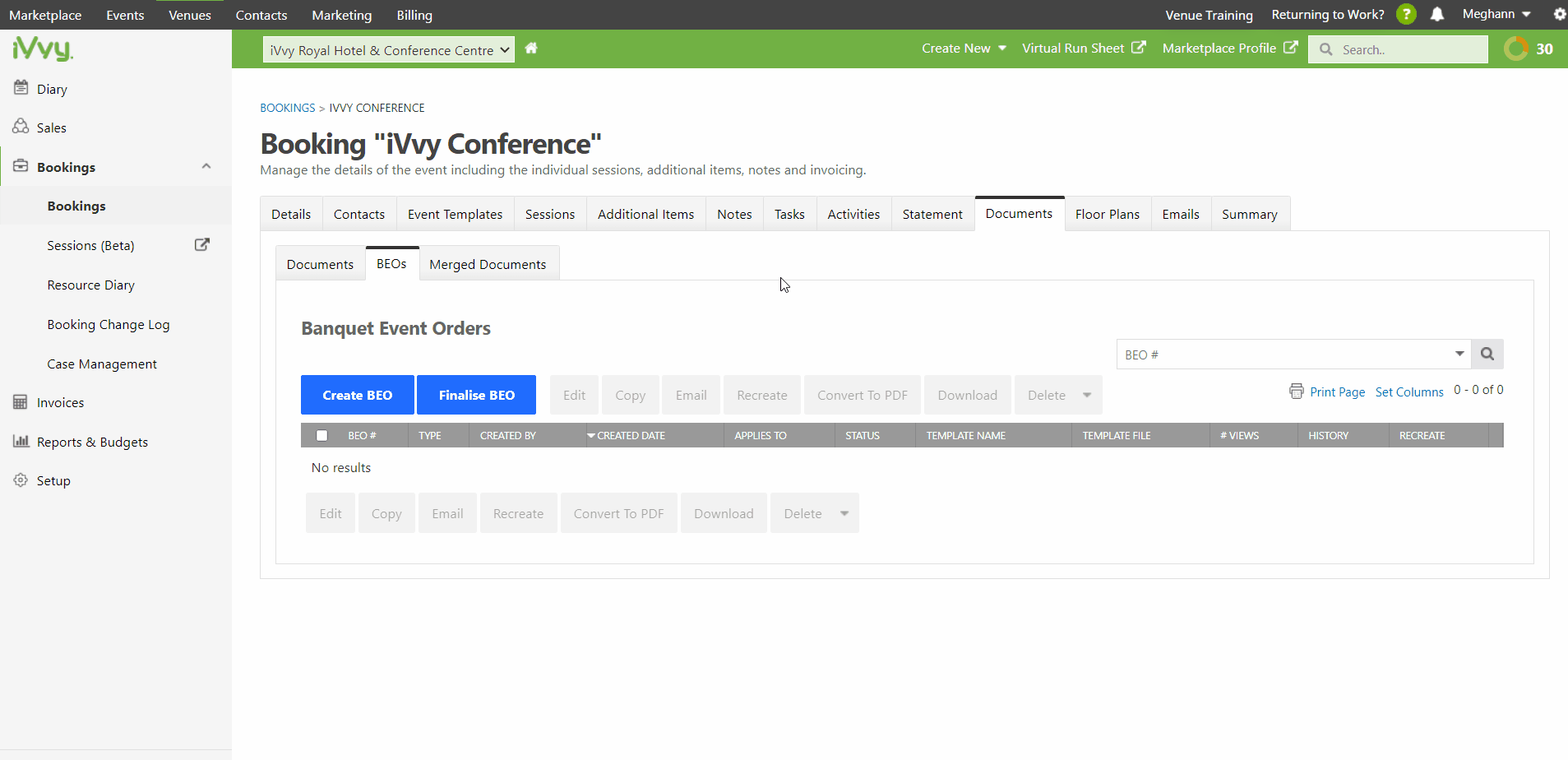Open Booking Change Log in sidebar

click(109, 324)
